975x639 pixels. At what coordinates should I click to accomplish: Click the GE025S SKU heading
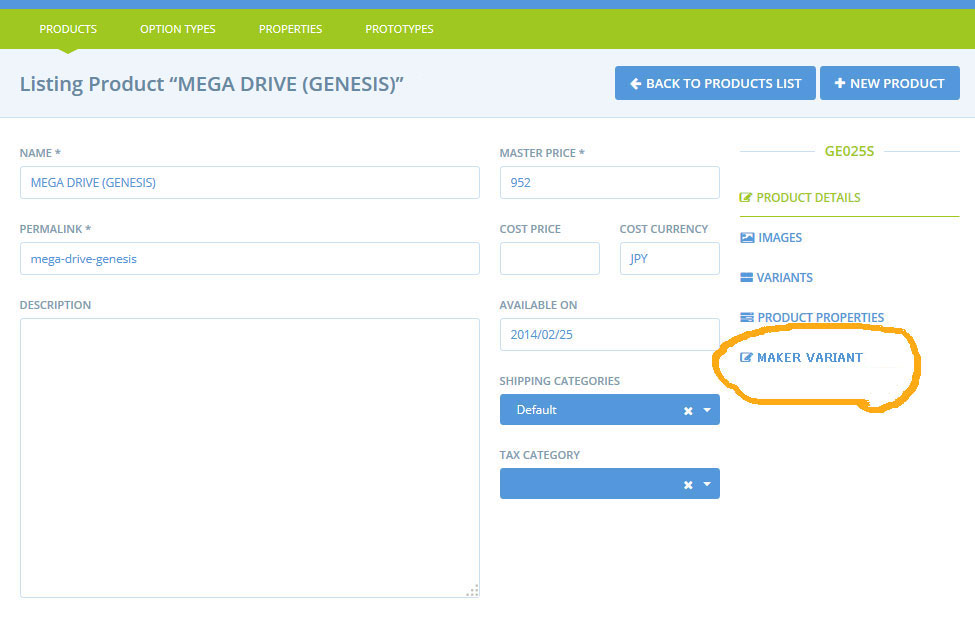(849, 151)
